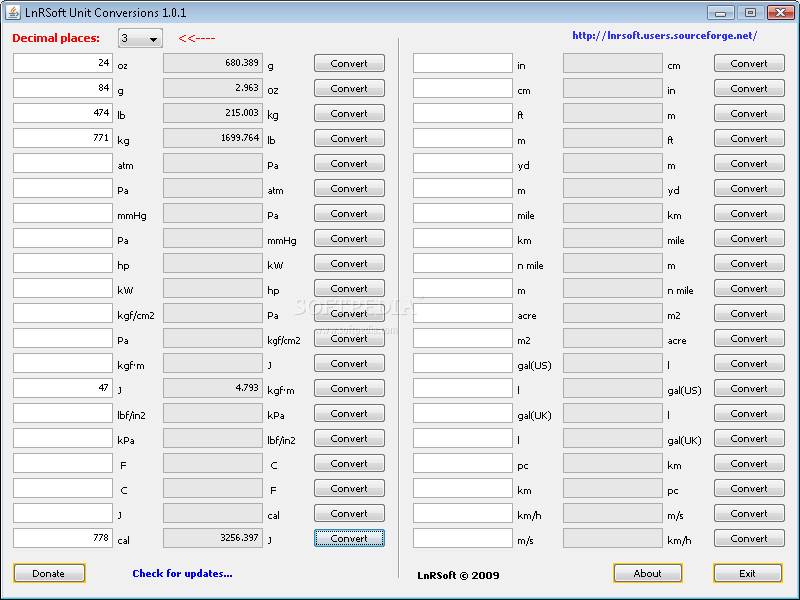Image resolution: width=800 pixels, height=600 pixels.
Task: Minimize the Unit Conversions window
Action: coord(720,13)
